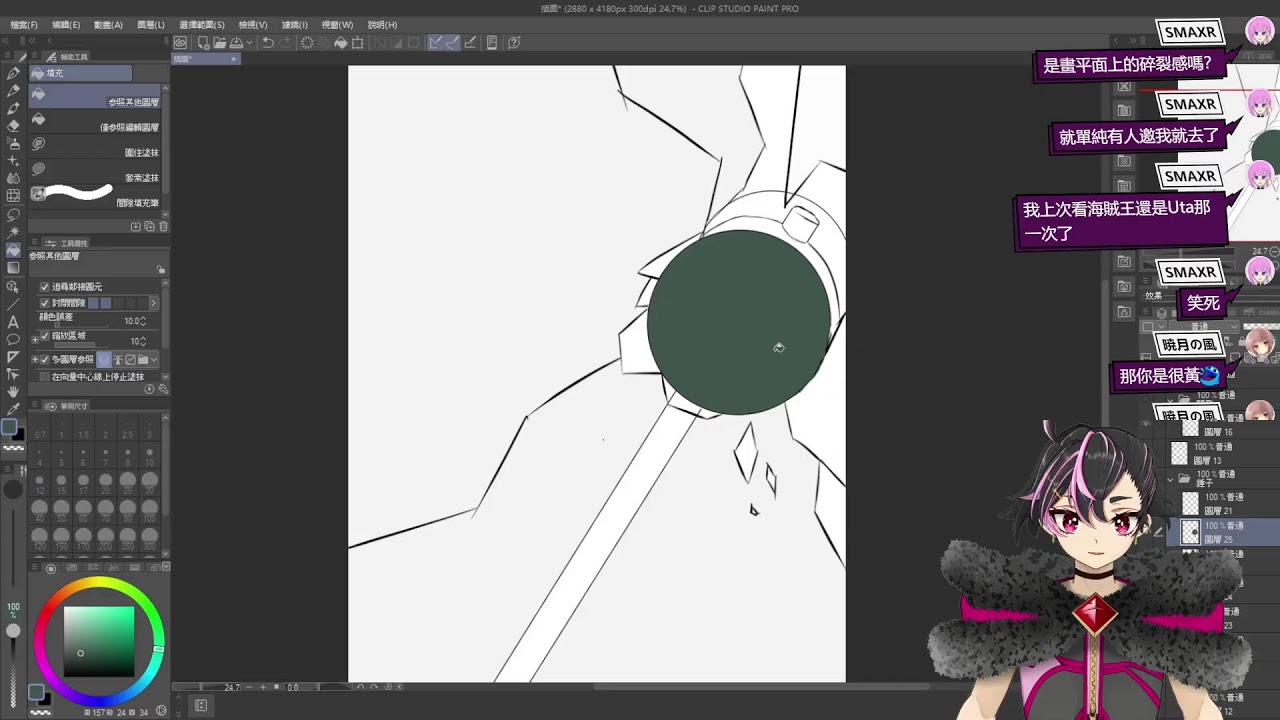Select the Text tool (A) in the toolbox
The width and height of the screenshot is (1280, 720).
pyautogui.click(x=13, y=322)
